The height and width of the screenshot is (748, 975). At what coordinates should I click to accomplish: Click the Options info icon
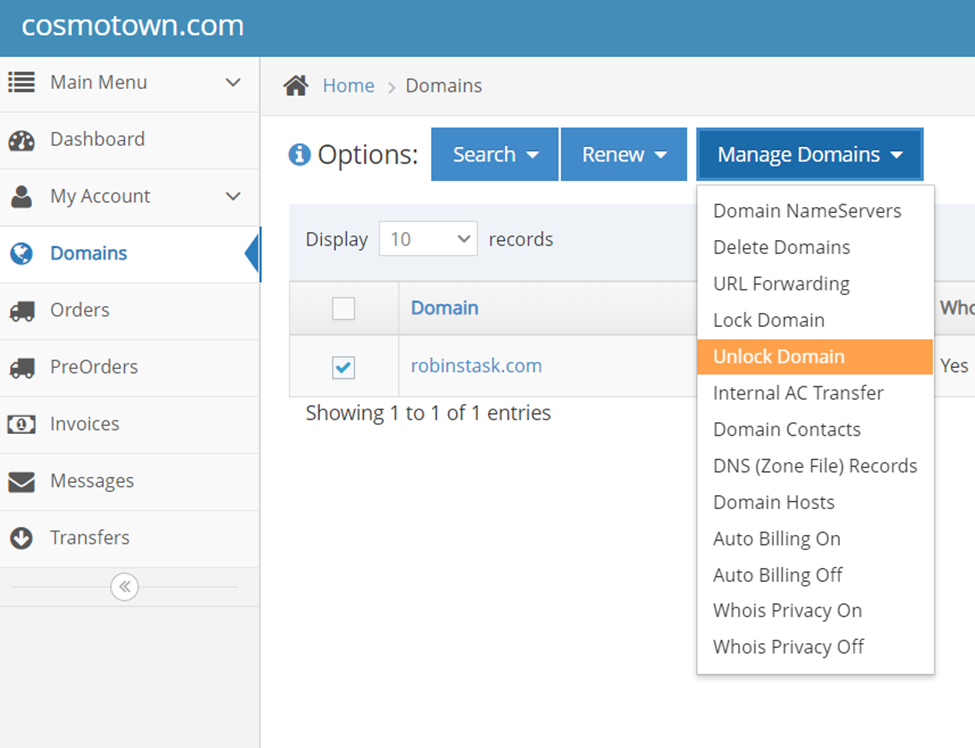click(x=299, y=155)
